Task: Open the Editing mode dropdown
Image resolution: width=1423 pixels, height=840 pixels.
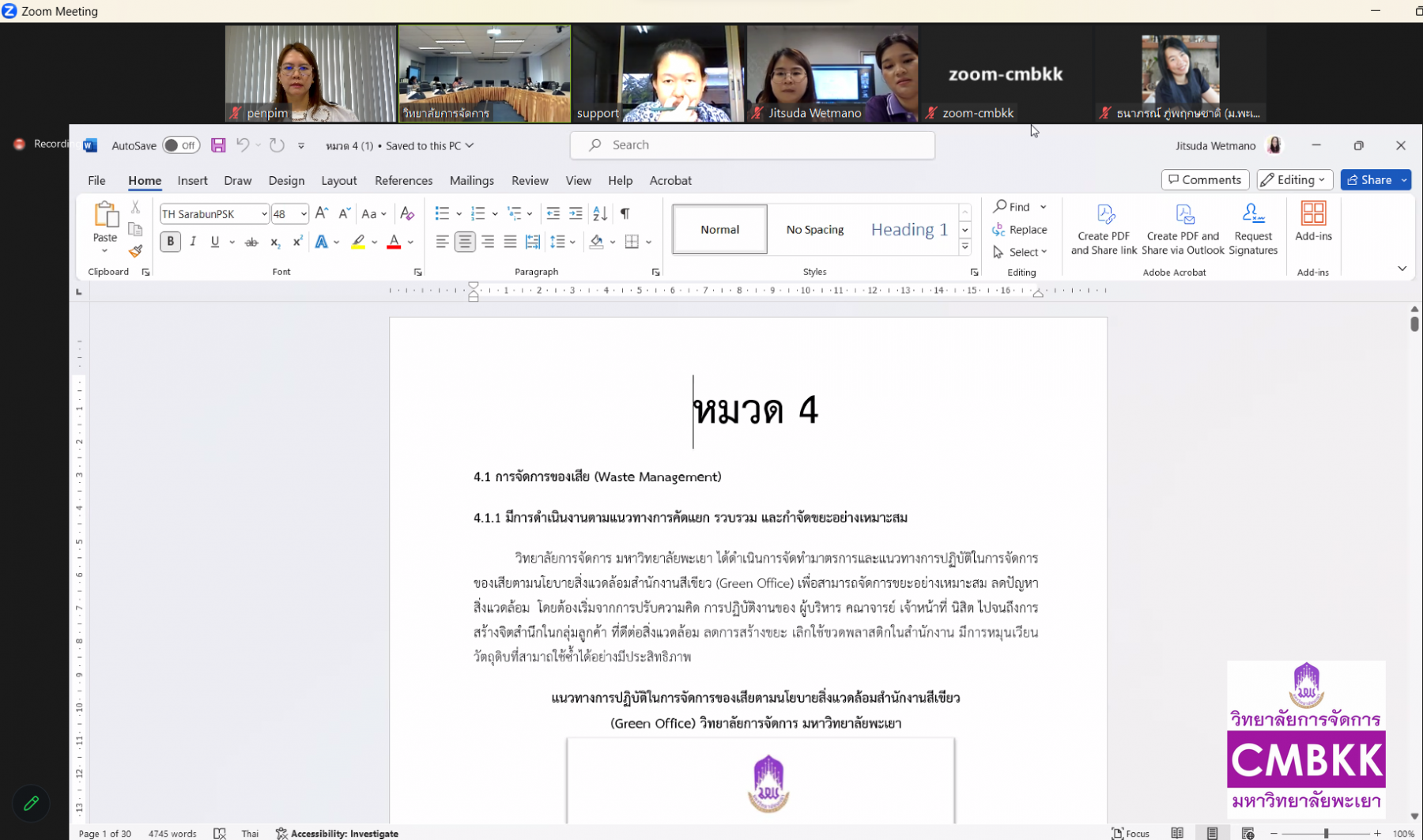Action: click(1294, 180)
